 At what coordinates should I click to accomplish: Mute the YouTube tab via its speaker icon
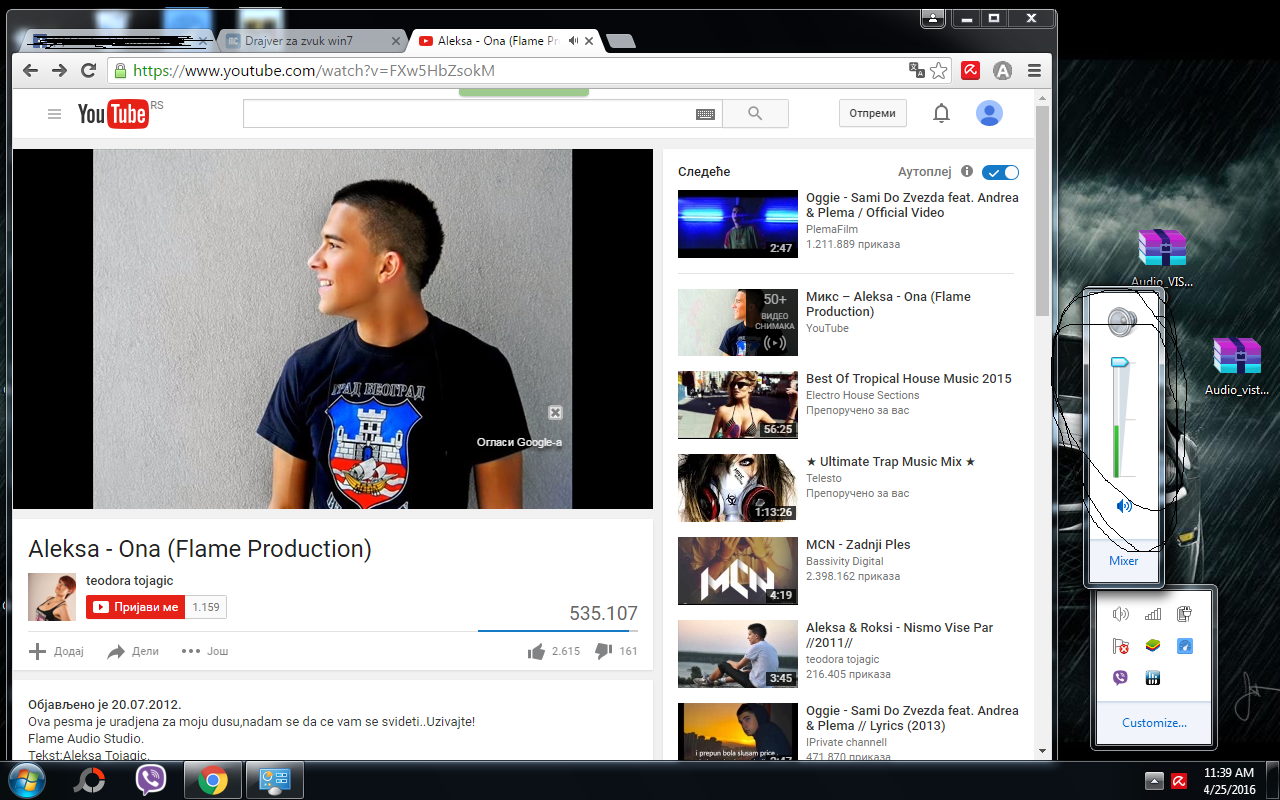(x=573, y=41)
